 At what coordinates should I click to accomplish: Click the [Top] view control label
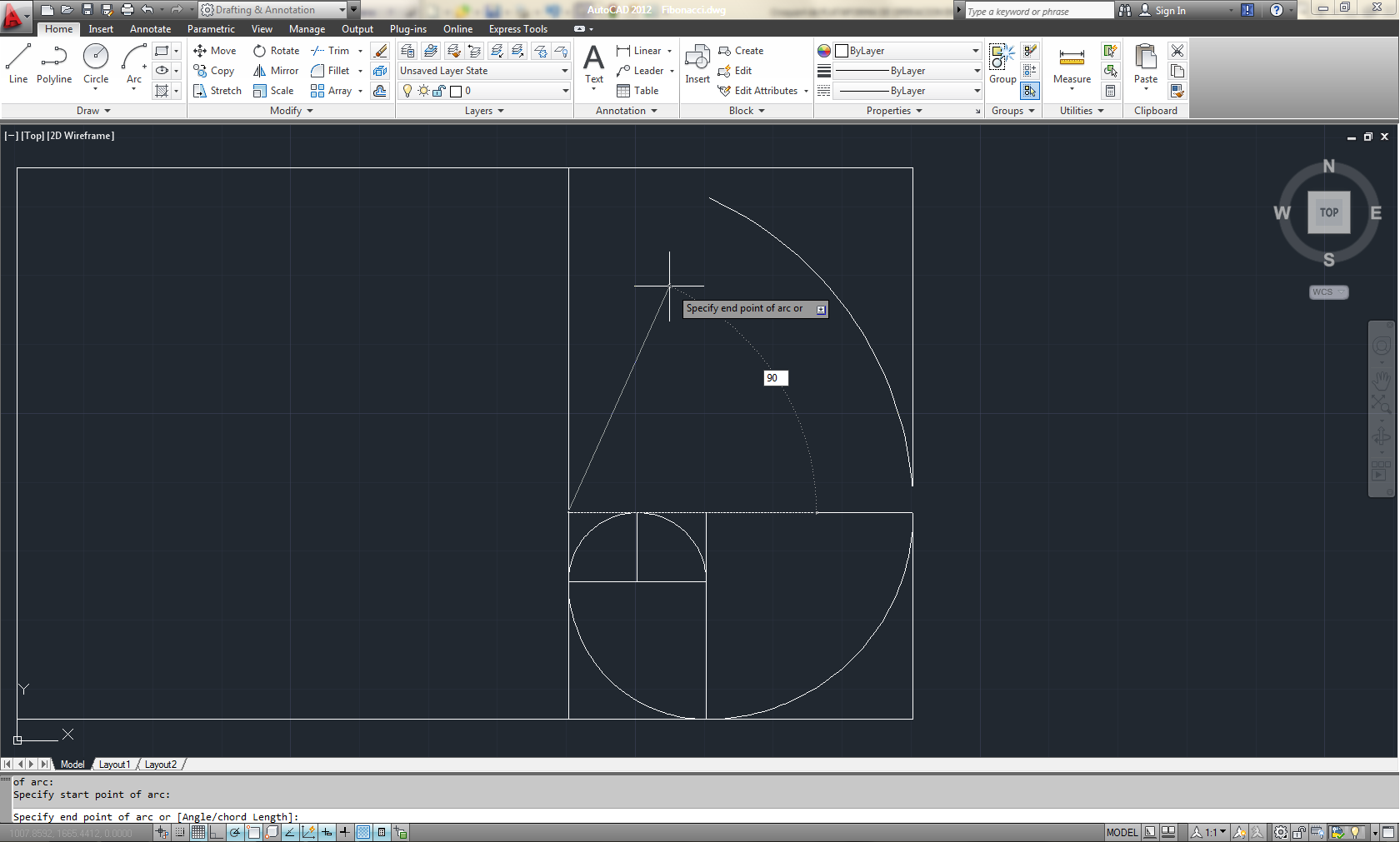pos(33,136)
